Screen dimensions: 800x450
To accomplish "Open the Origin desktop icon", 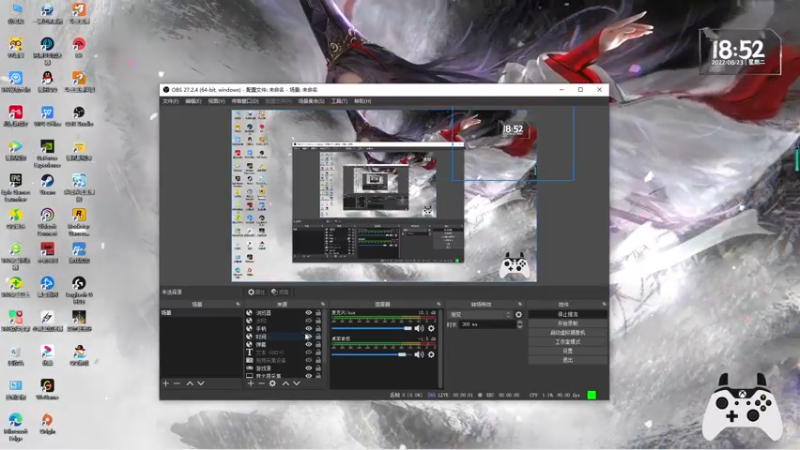I will pyautogui.click(x=47, y=423).
